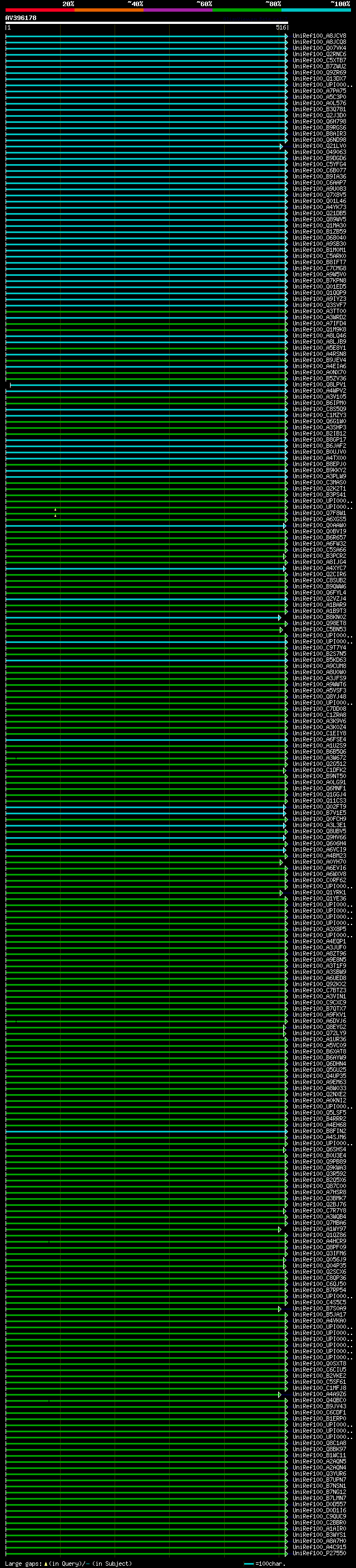
Task: Select label UniRef100_A7IFD4
Action: coord(319,323)
